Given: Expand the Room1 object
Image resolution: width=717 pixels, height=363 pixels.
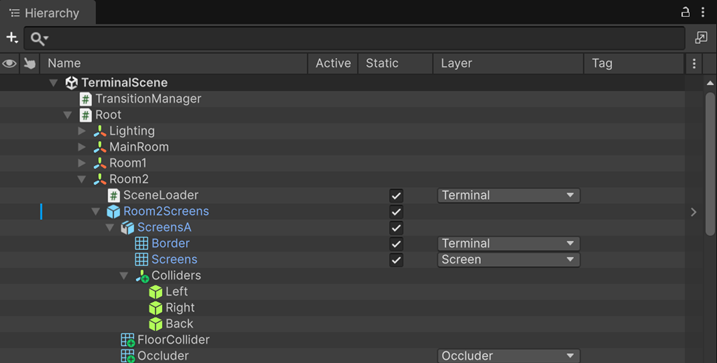Looking at the screenshot, I should tap(82, 163).
